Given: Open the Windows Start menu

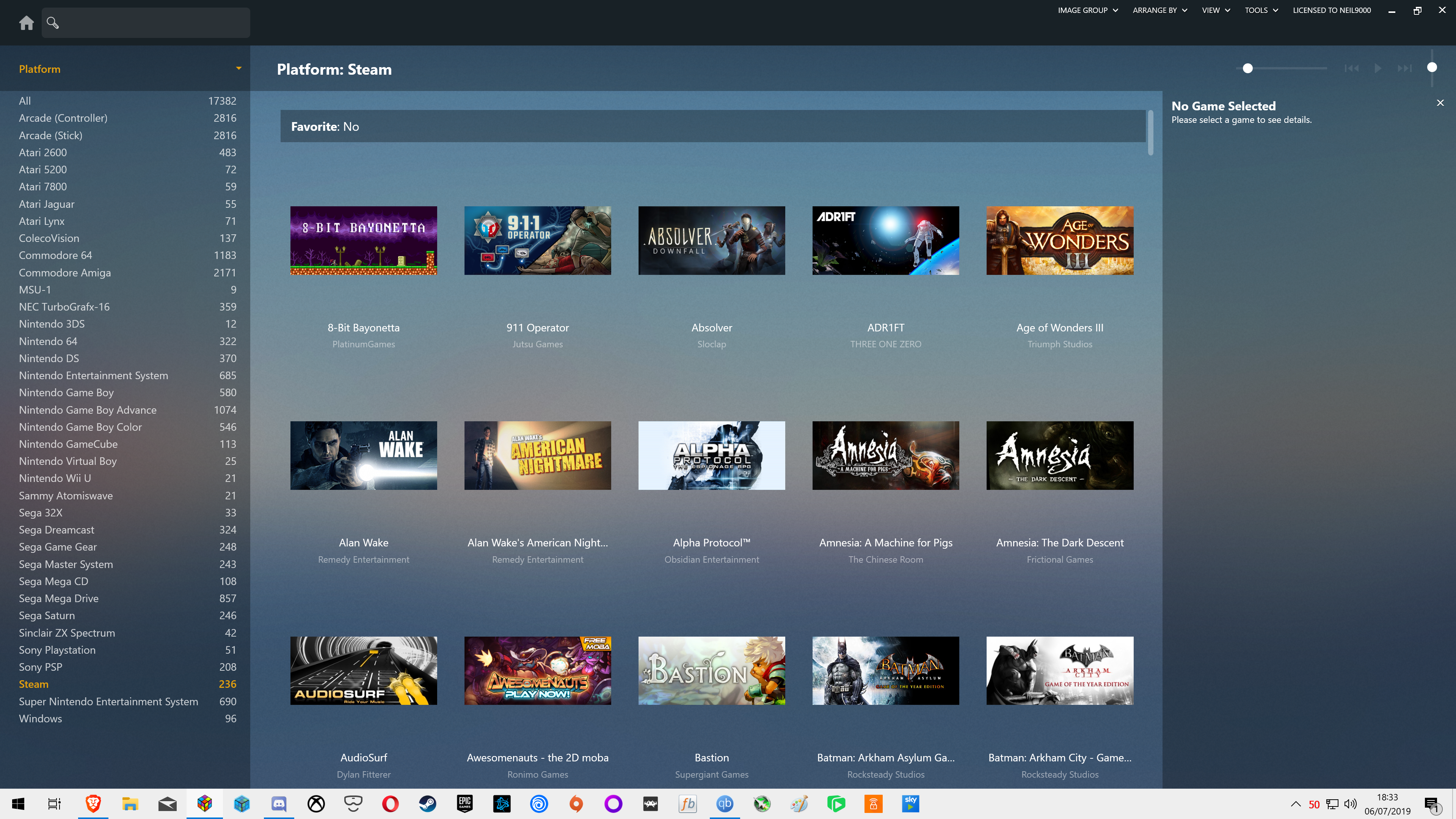Looking at the screenshot, I should pyautogui.click(x=18, y=804).
